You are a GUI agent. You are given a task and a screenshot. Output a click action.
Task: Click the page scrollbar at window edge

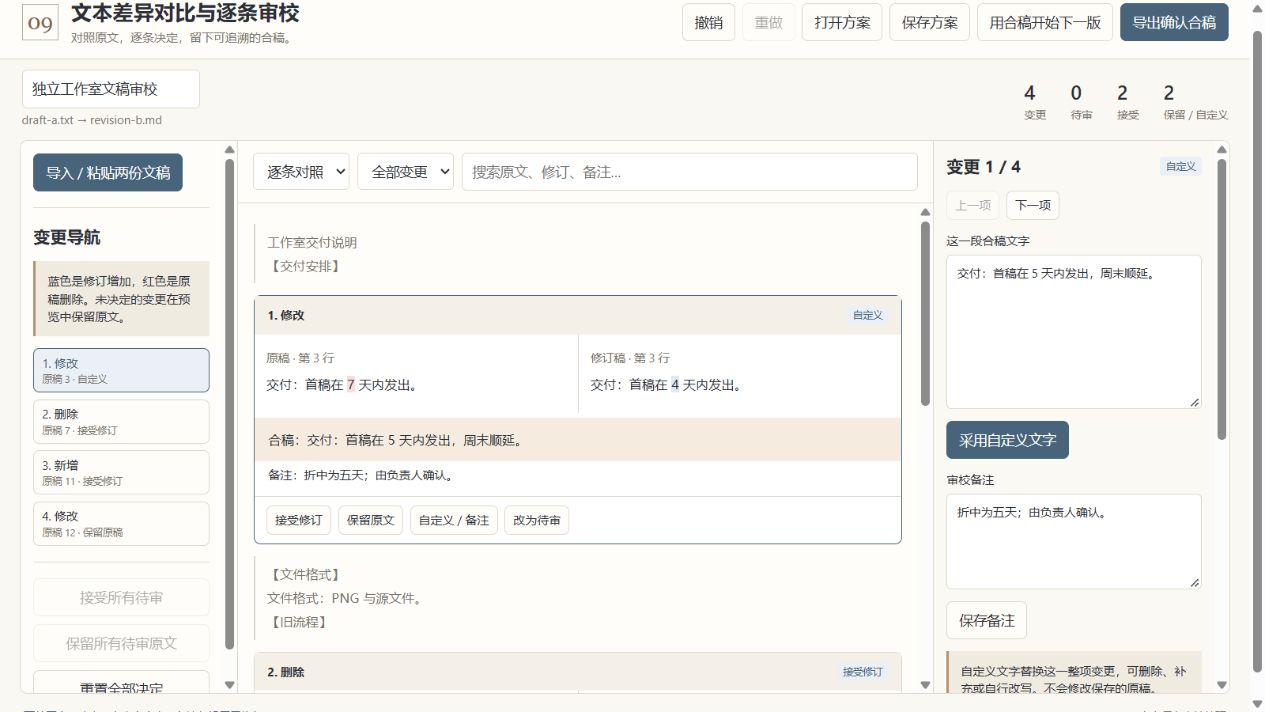click(1258, 350)
